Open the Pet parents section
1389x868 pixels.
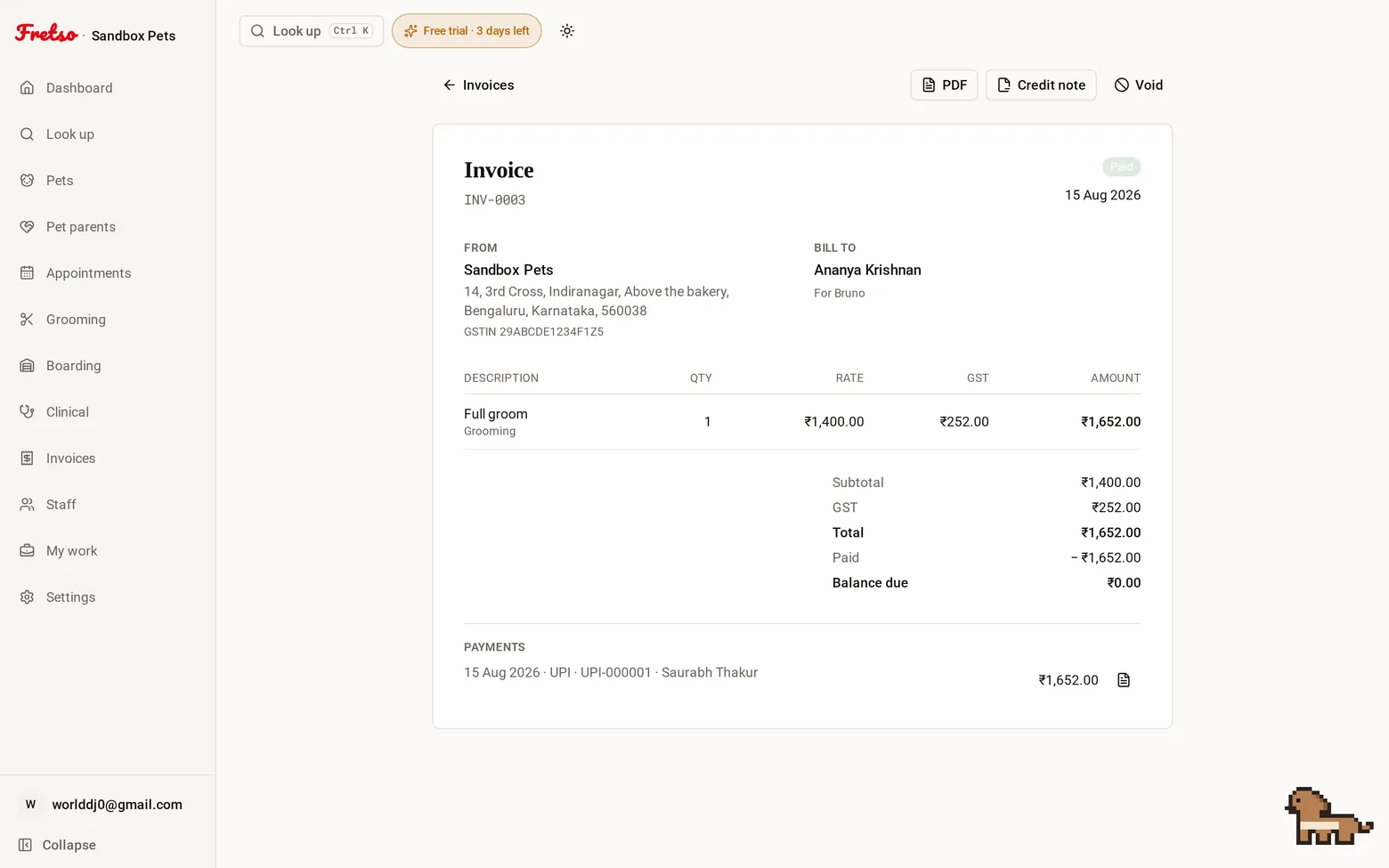[80, 227]
